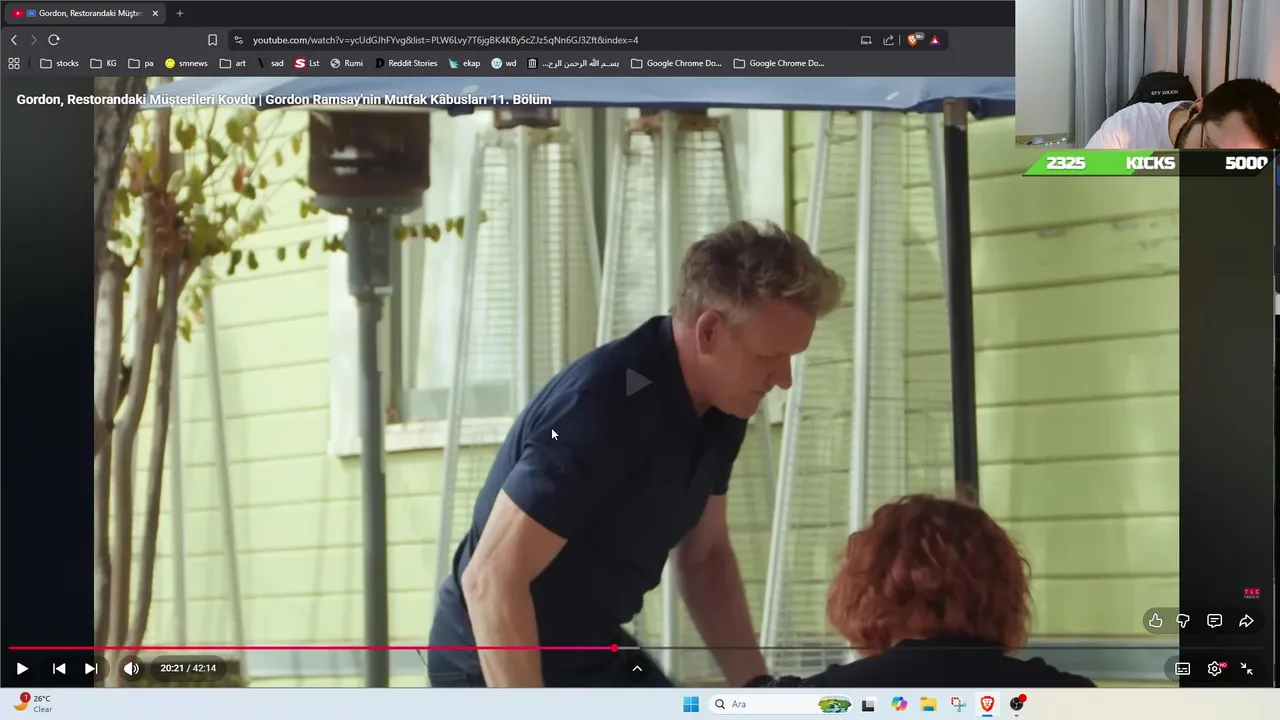Skip to the next video in playlist

pos(91,668)
